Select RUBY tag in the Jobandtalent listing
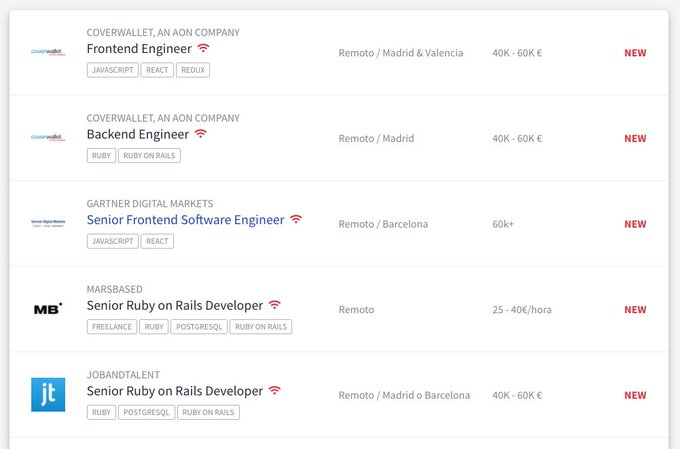The image size is (680, 449). tap(101, 412)
